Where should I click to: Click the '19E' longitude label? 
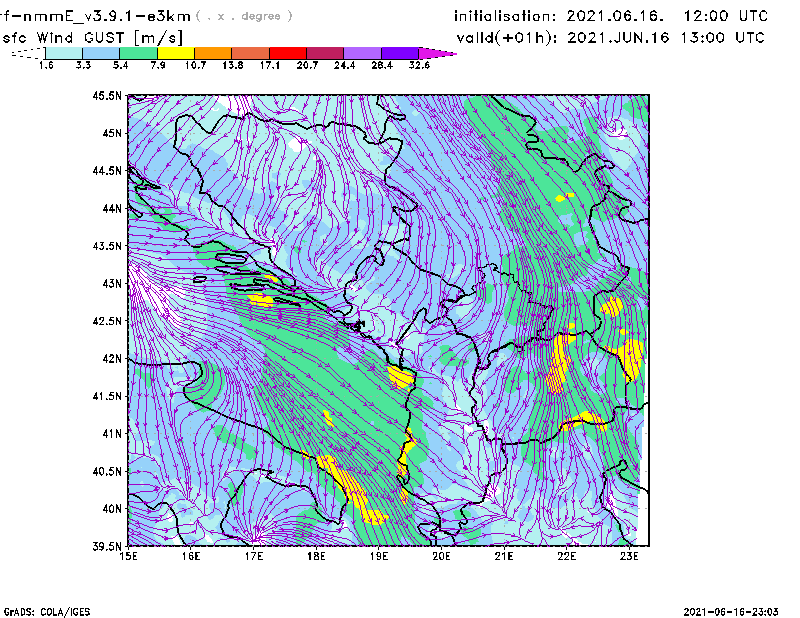(379, 556)
